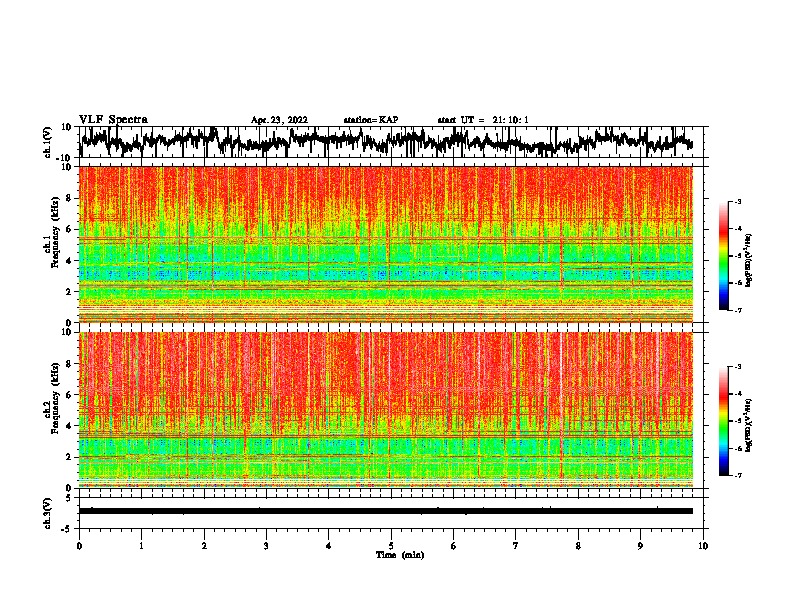
Task: Click the log(PSD) label beside ch.2 colorbar
Action: tap(748, 426)
